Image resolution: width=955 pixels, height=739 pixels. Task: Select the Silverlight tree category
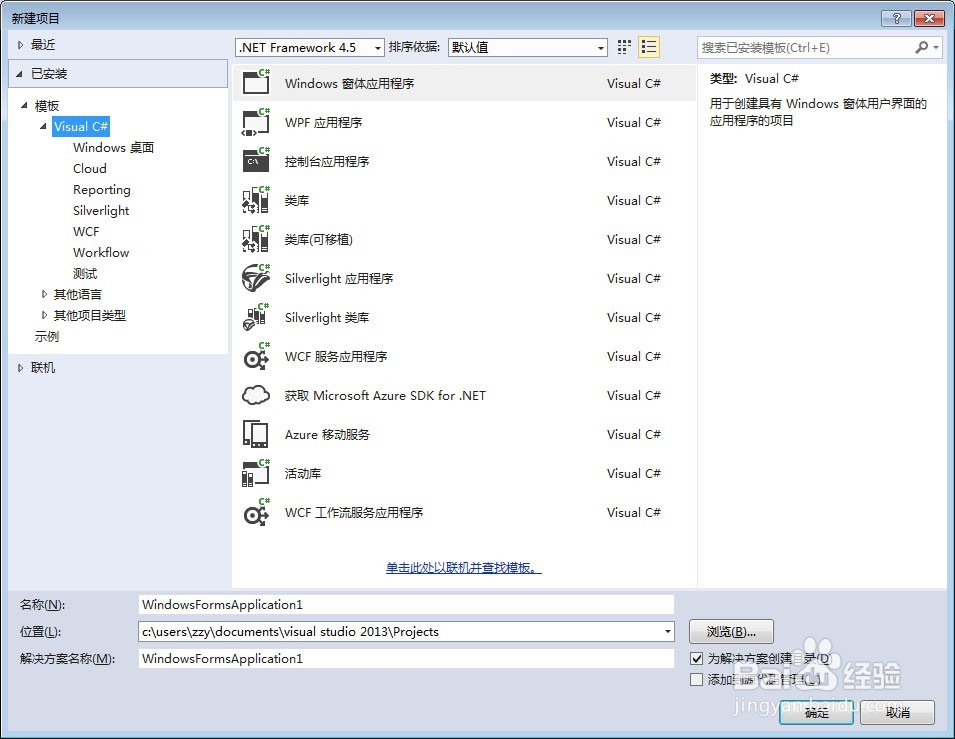[101, 211]
